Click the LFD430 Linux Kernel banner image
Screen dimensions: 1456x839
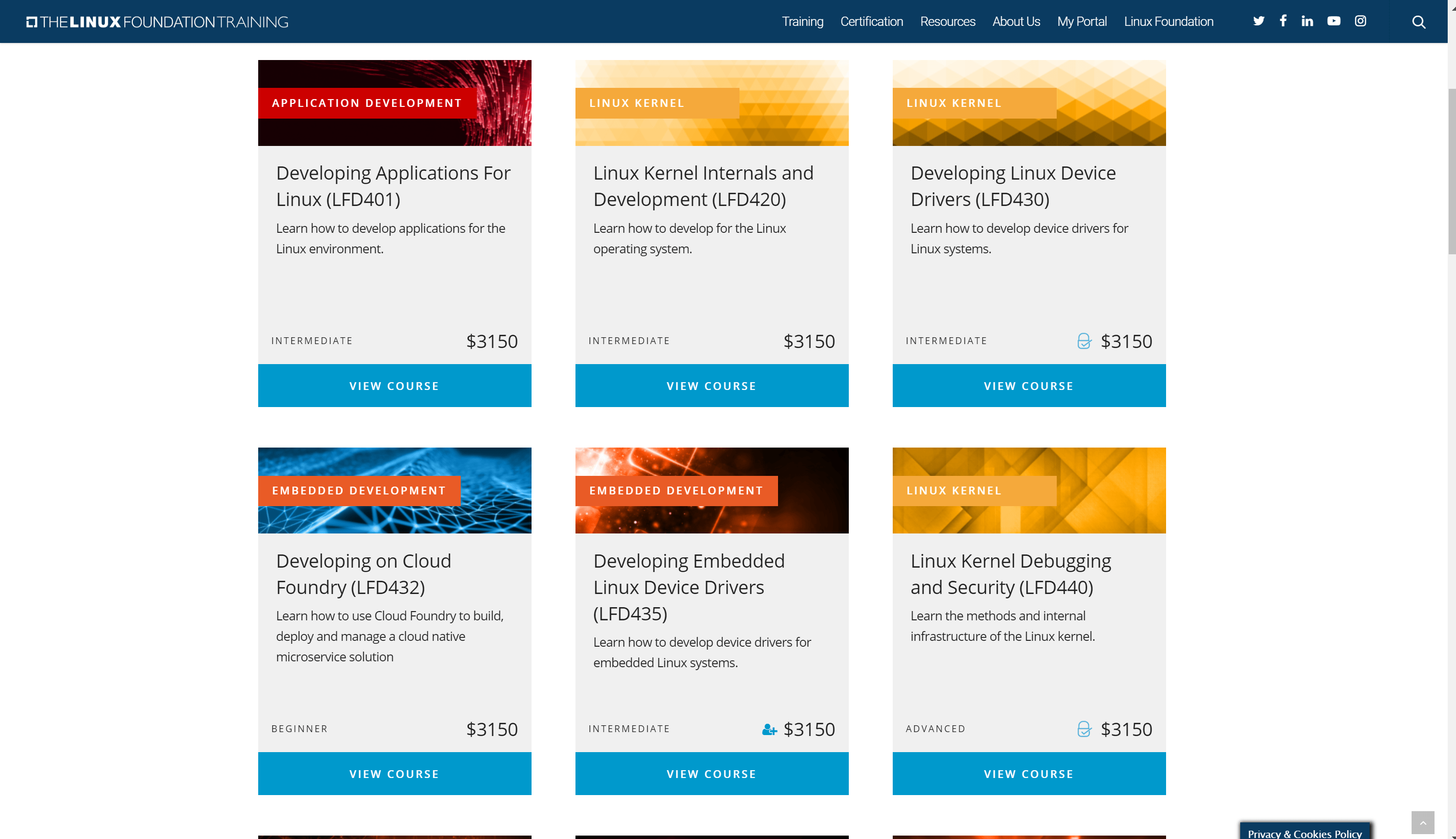[1028, 102]
